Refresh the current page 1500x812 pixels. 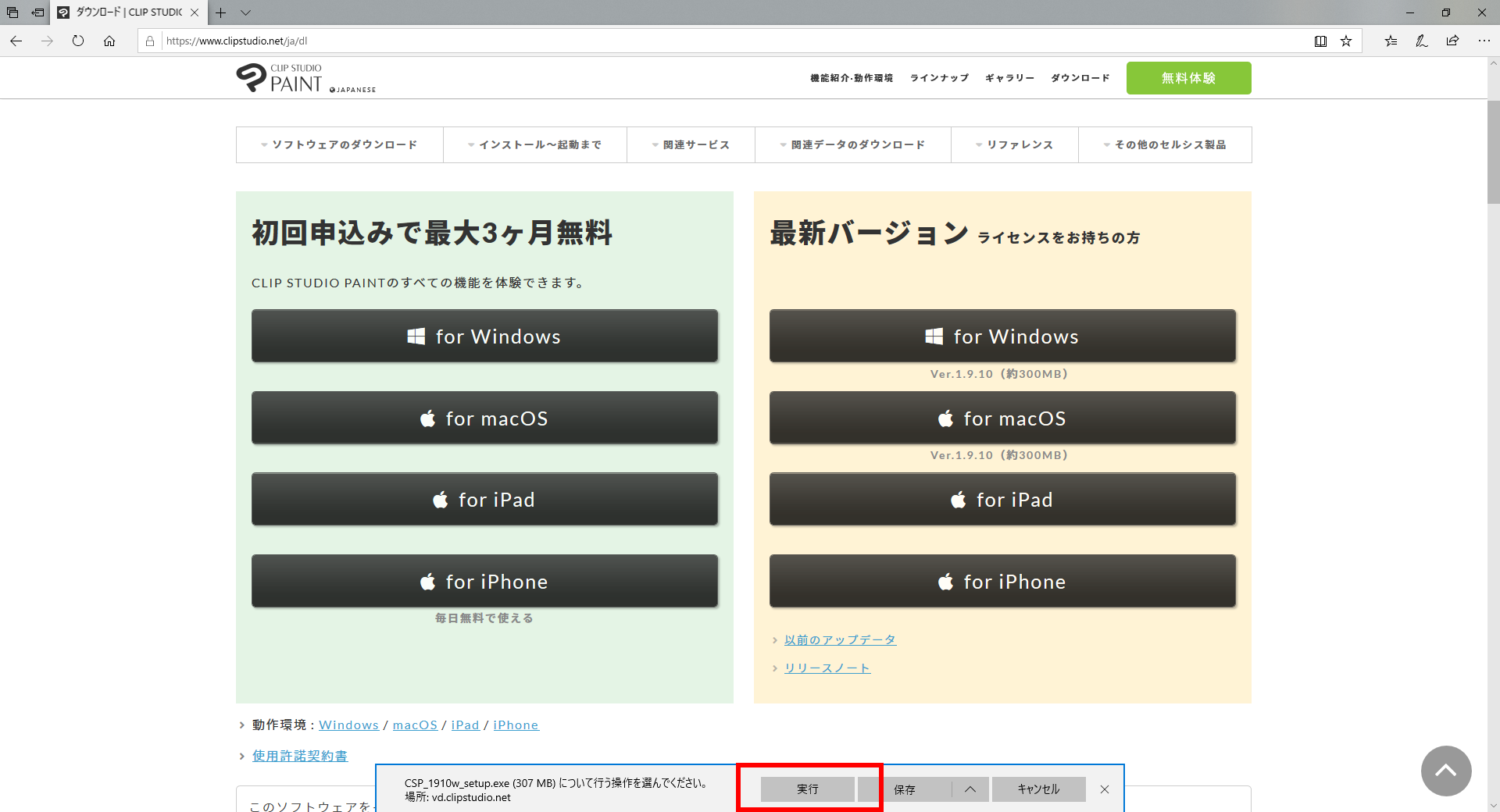(78, 41)
